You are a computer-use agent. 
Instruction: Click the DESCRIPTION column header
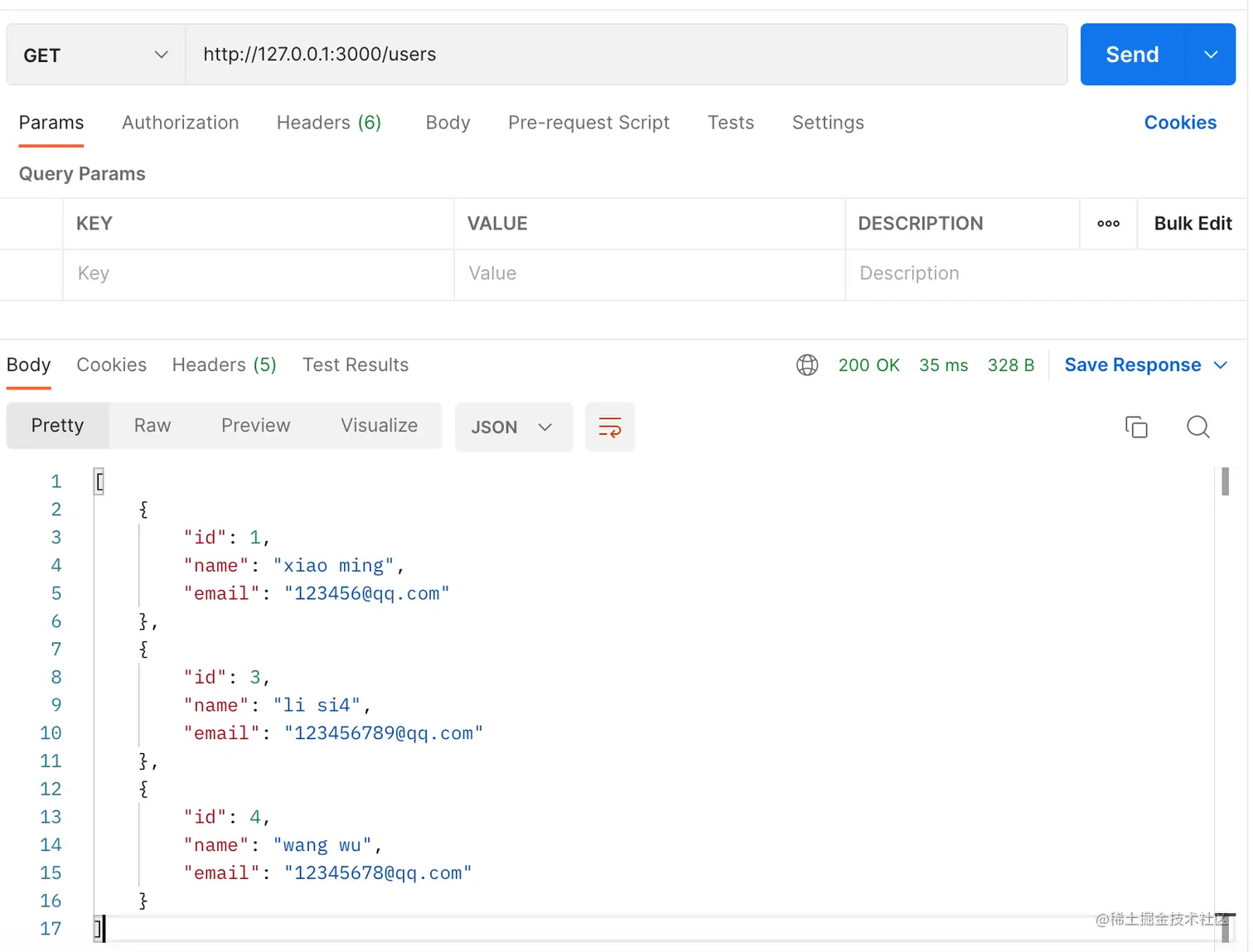coord(921,224)
